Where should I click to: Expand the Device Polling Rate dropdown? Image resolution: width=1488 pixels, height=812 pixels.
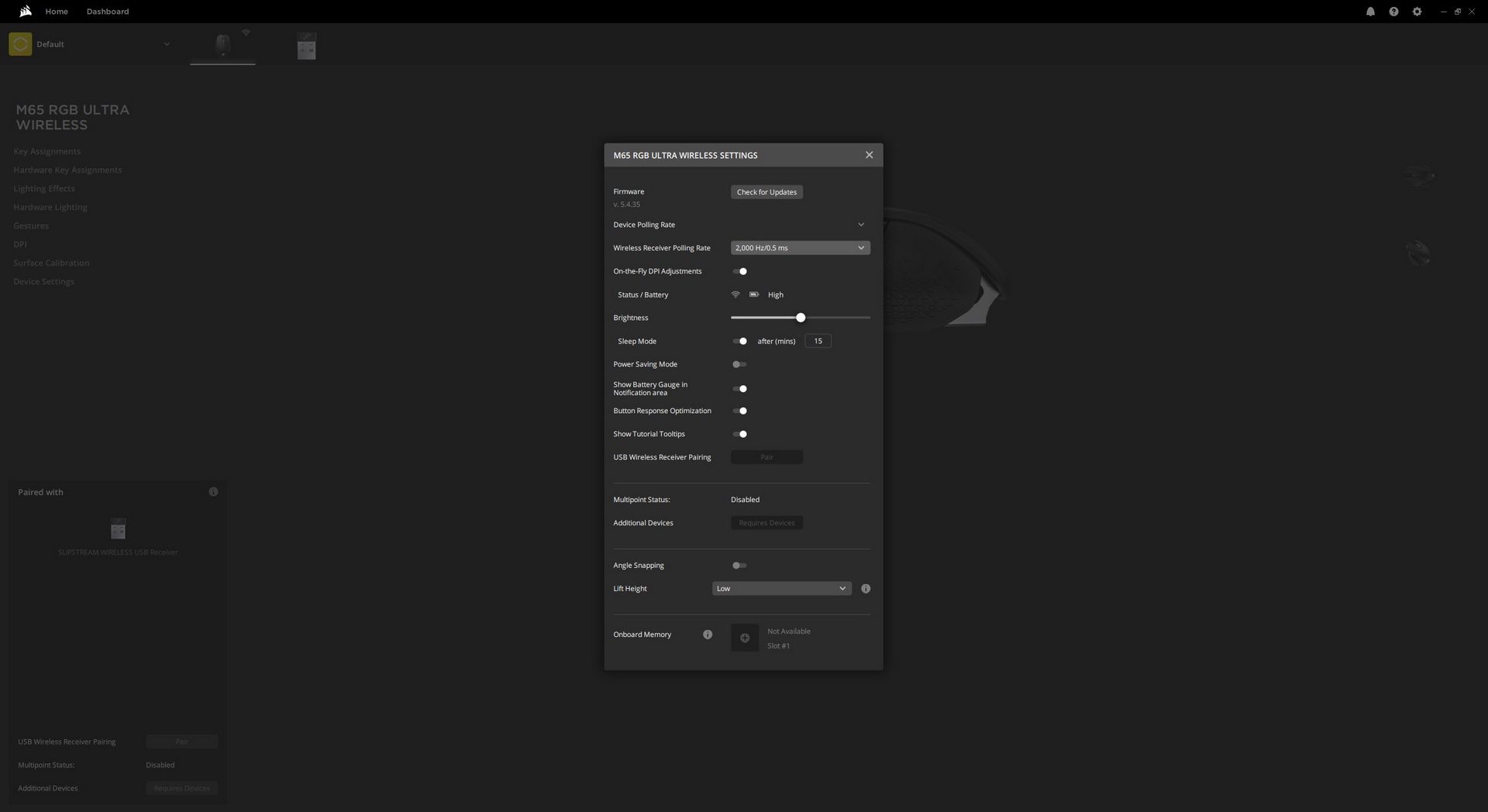(860, 225)
